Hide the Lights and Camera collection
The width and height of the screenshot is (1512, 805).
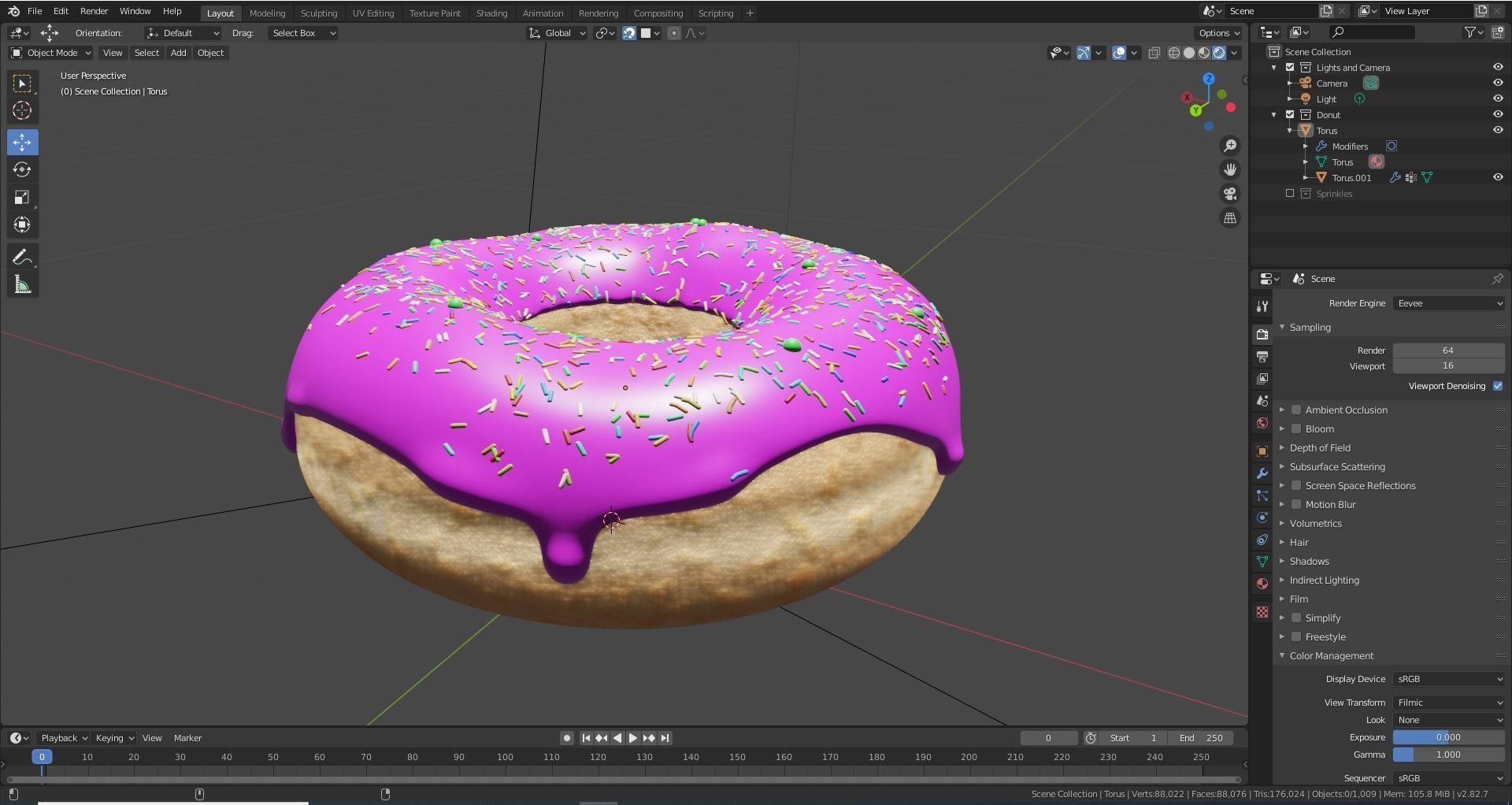[x=1498, y=68]
